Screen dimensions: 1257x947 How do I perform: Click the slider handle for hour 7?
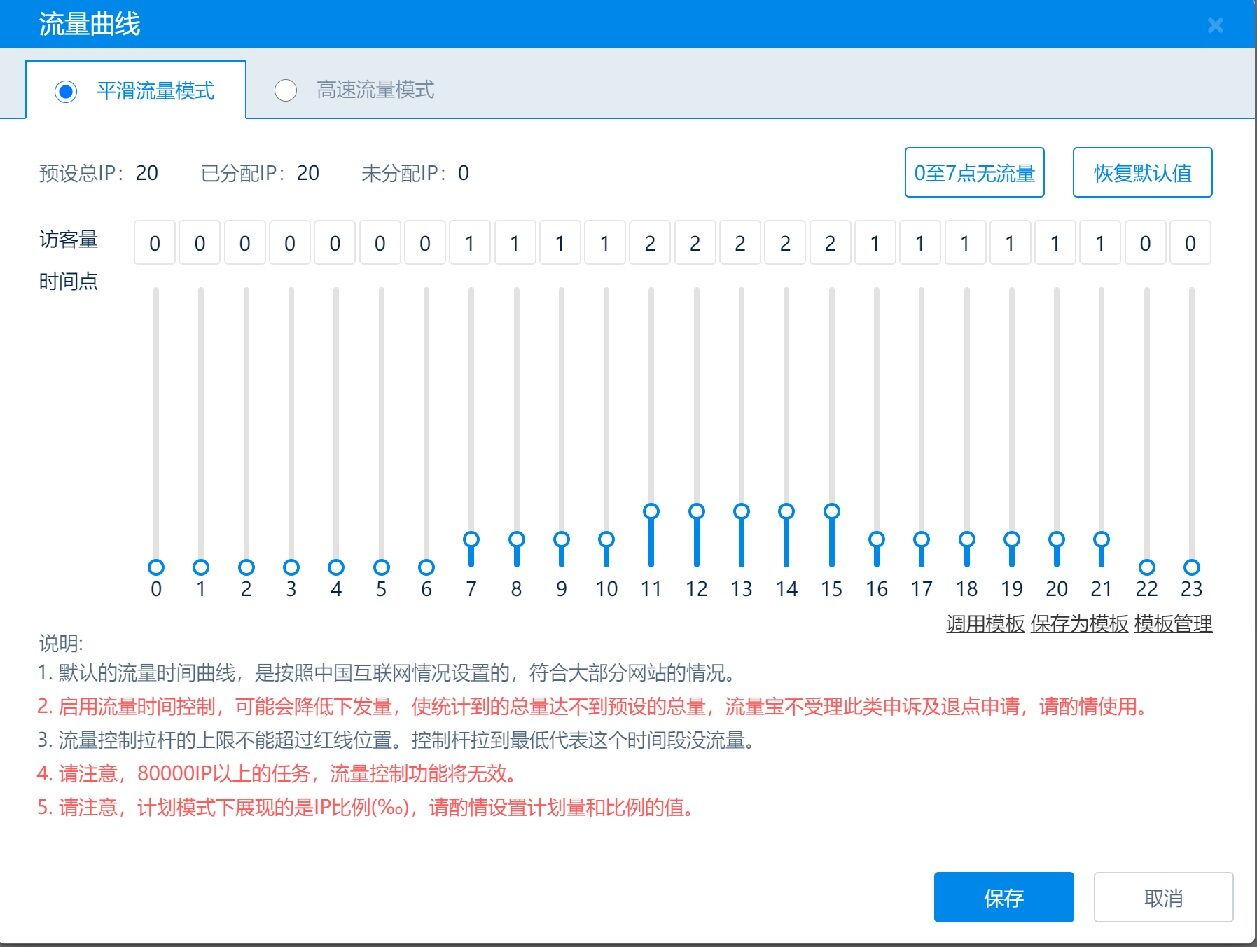(x=471, y=539)
